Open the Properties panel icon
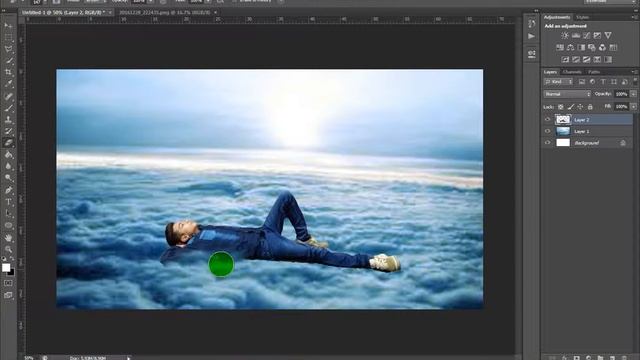Viewport: 640px width, 360px height. [531, 54]
